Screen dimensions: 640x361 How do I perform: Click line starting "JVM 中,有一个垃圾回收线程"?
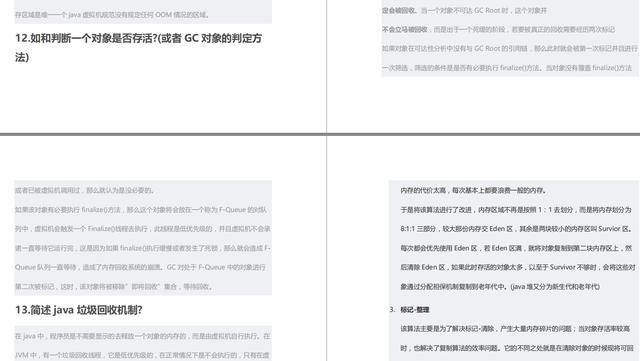[142, 355]
